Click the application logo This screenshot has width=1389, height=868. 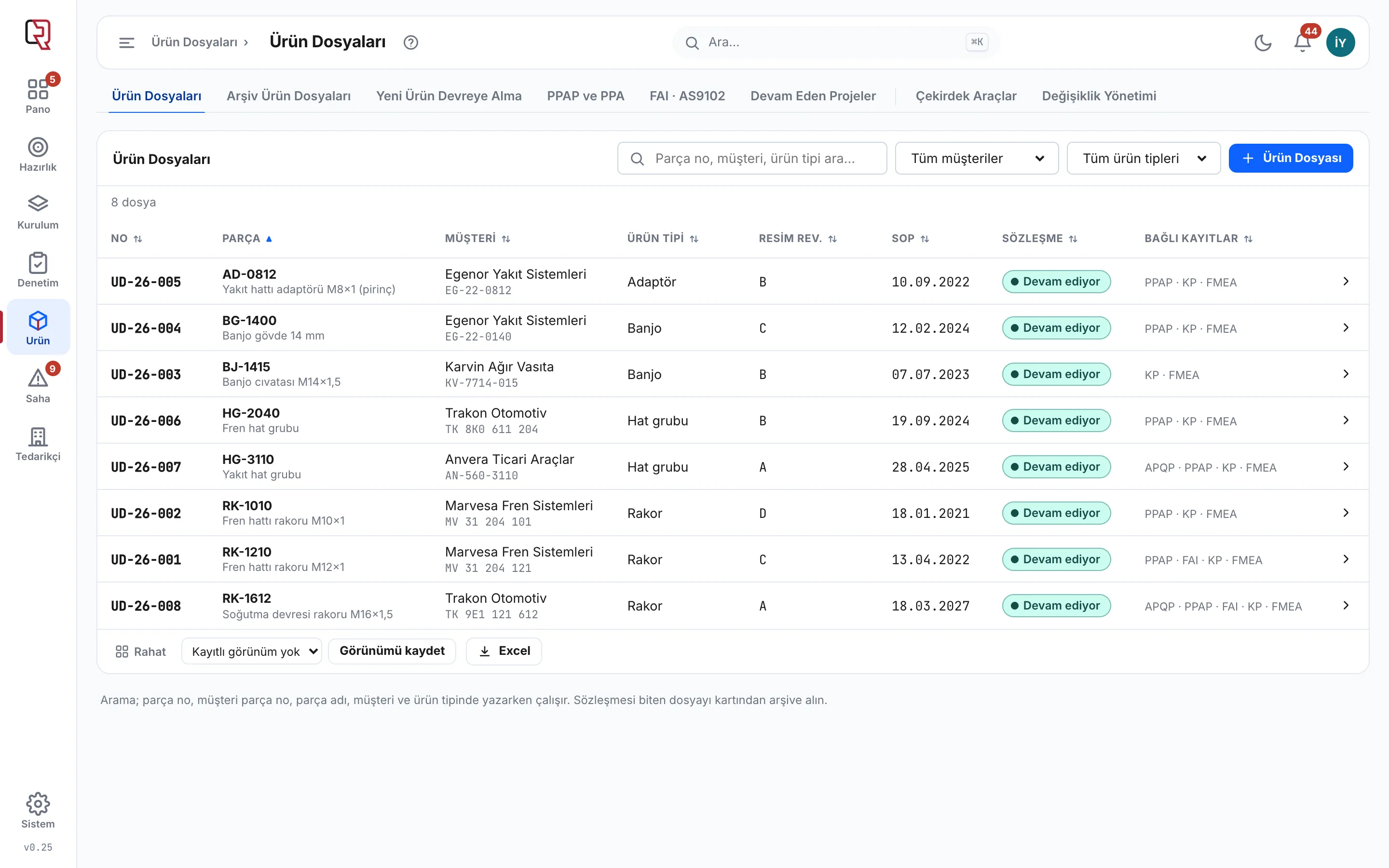(x=38, y=34)
